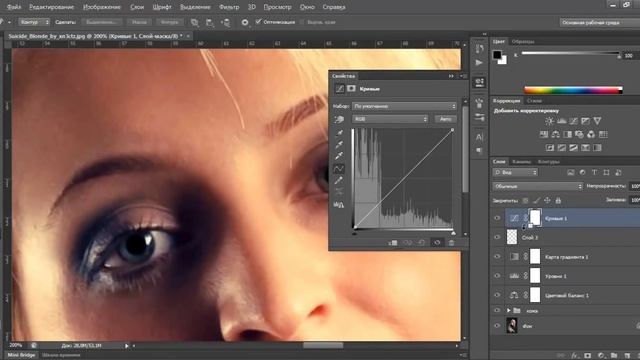Select the on-image adjustment hand tool in Curves
Viewport: 640px width, 360px height.
coord(339,119)
